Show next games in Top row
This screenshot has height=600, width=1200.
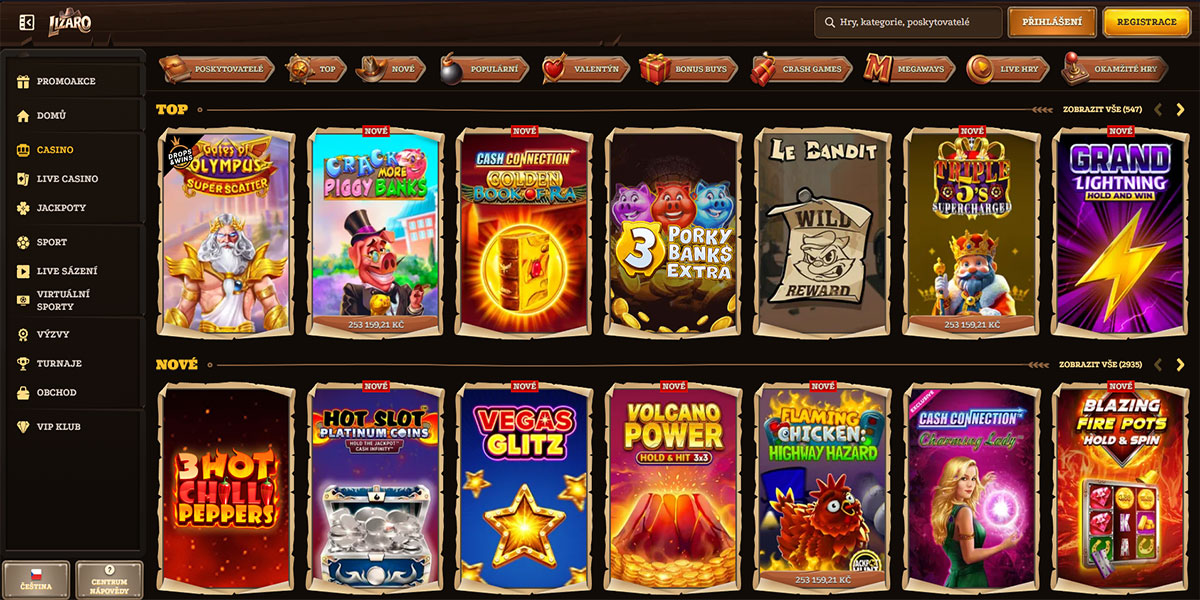[x=1181, y=109]
